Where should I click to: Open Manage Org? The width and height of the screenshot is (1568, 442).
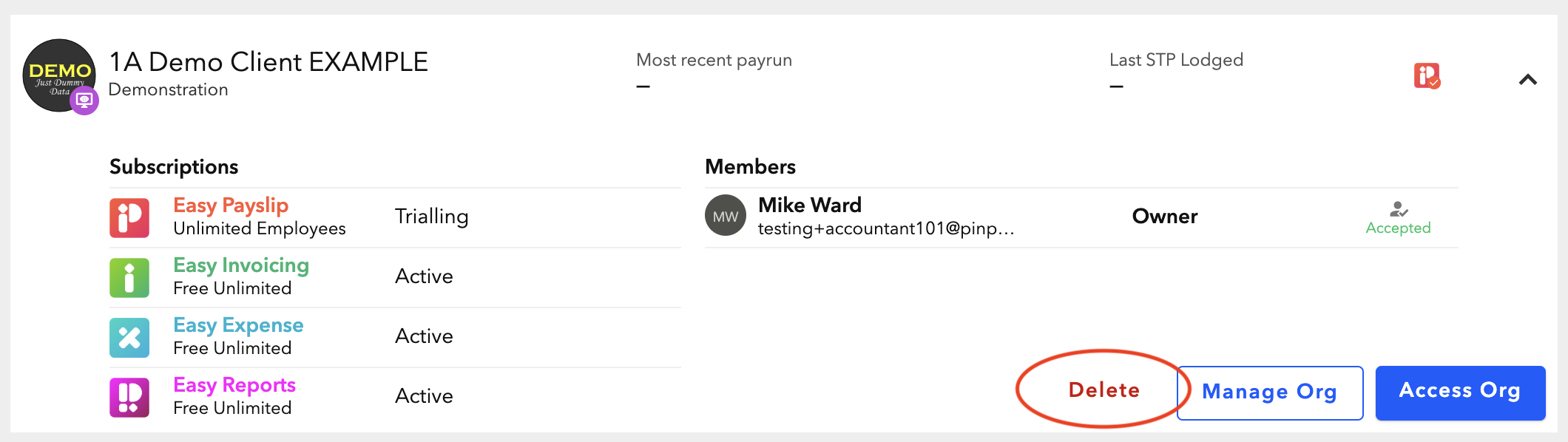(x=1269, y=392)
